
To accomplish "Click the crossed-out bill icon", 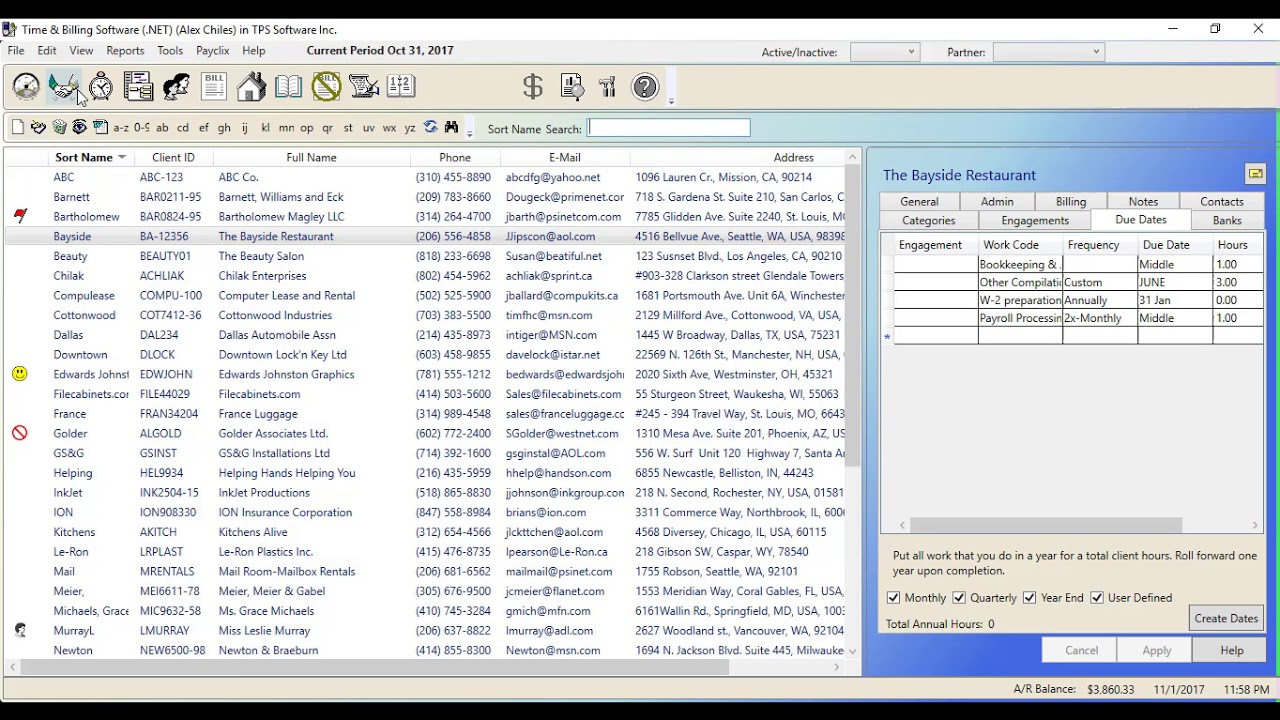I will click(x=326, y=87).
